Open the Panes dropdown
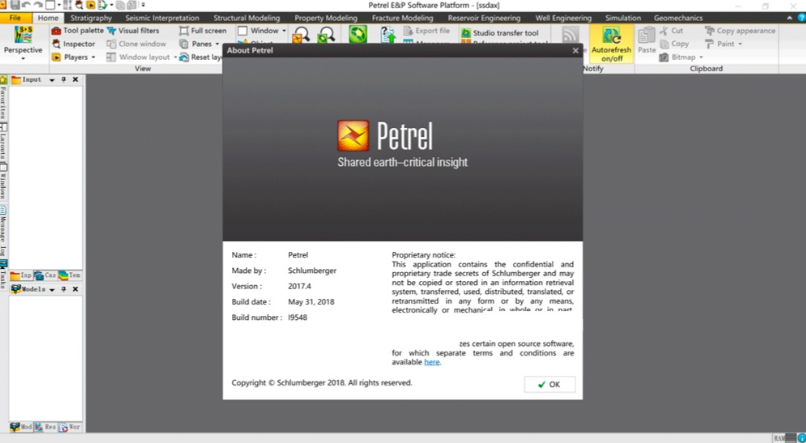 click(x=216, y=44)
